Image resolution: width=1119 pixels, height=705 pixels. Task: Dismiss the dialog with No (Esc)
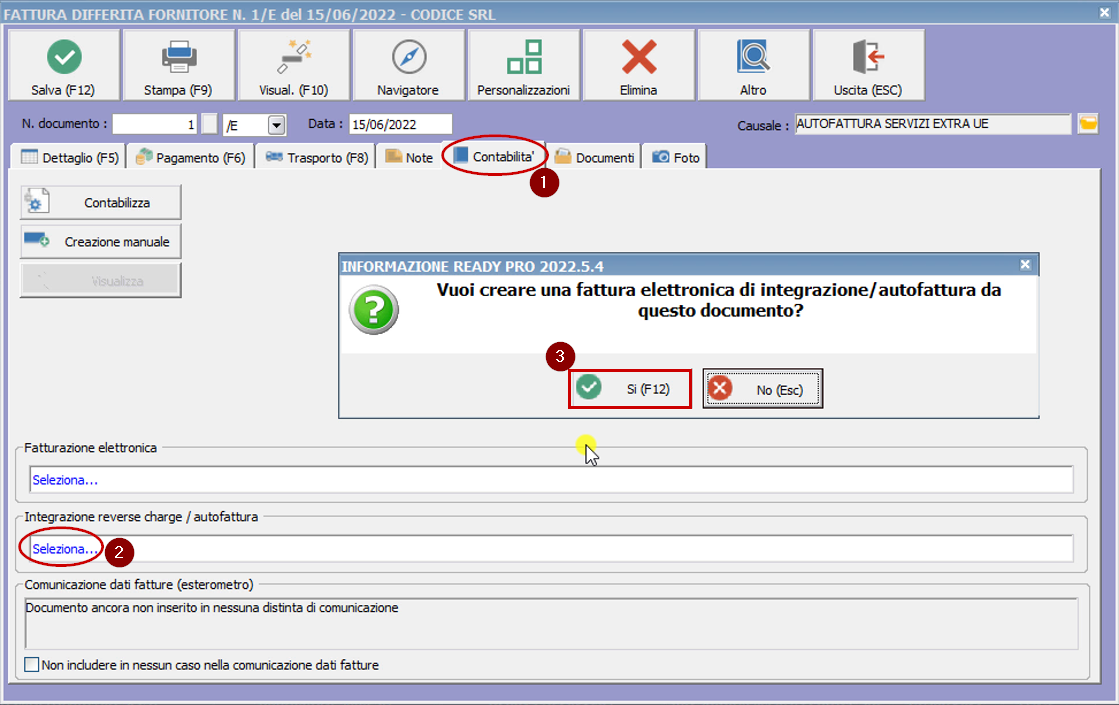(761, 388)
